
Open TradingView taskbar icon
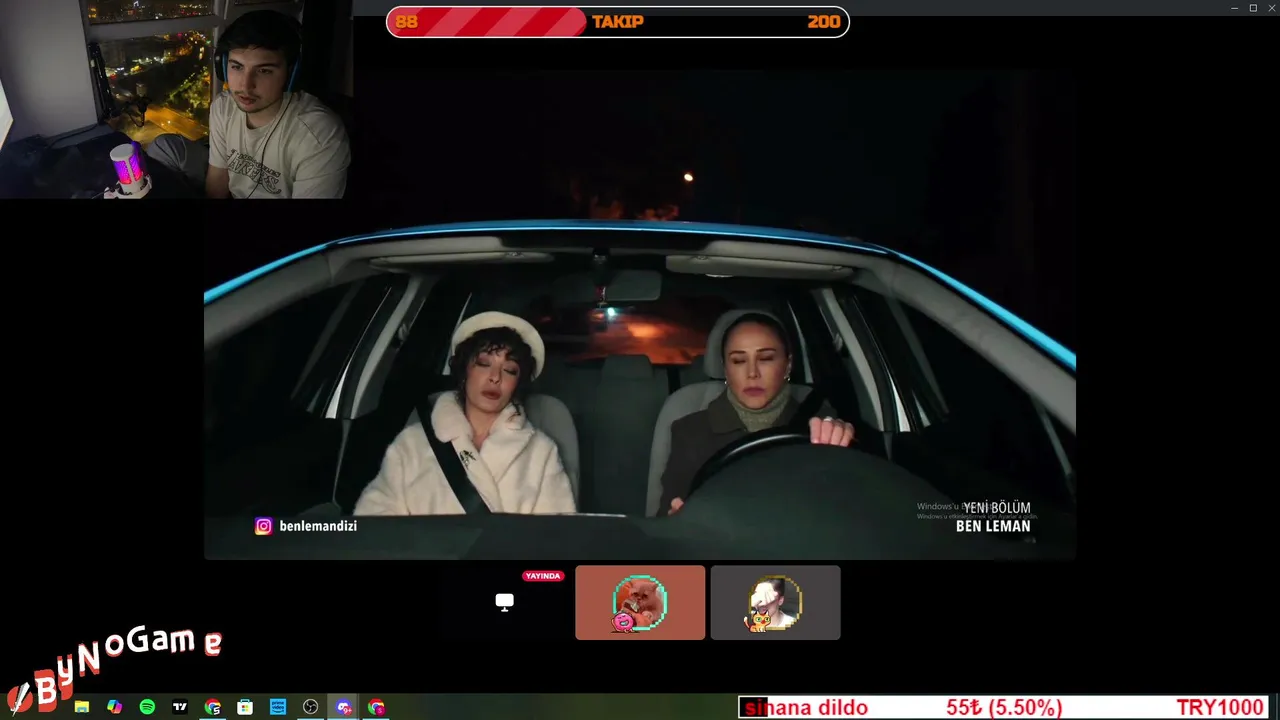click(x=180, y=707)
